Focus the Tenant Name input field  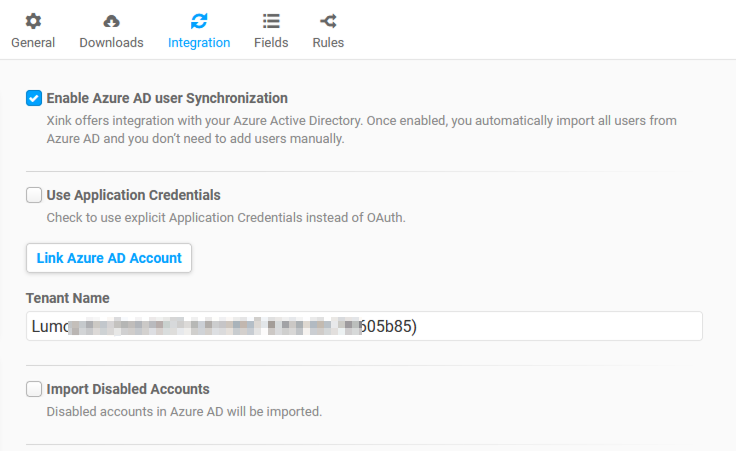click(x=364, y=326)
